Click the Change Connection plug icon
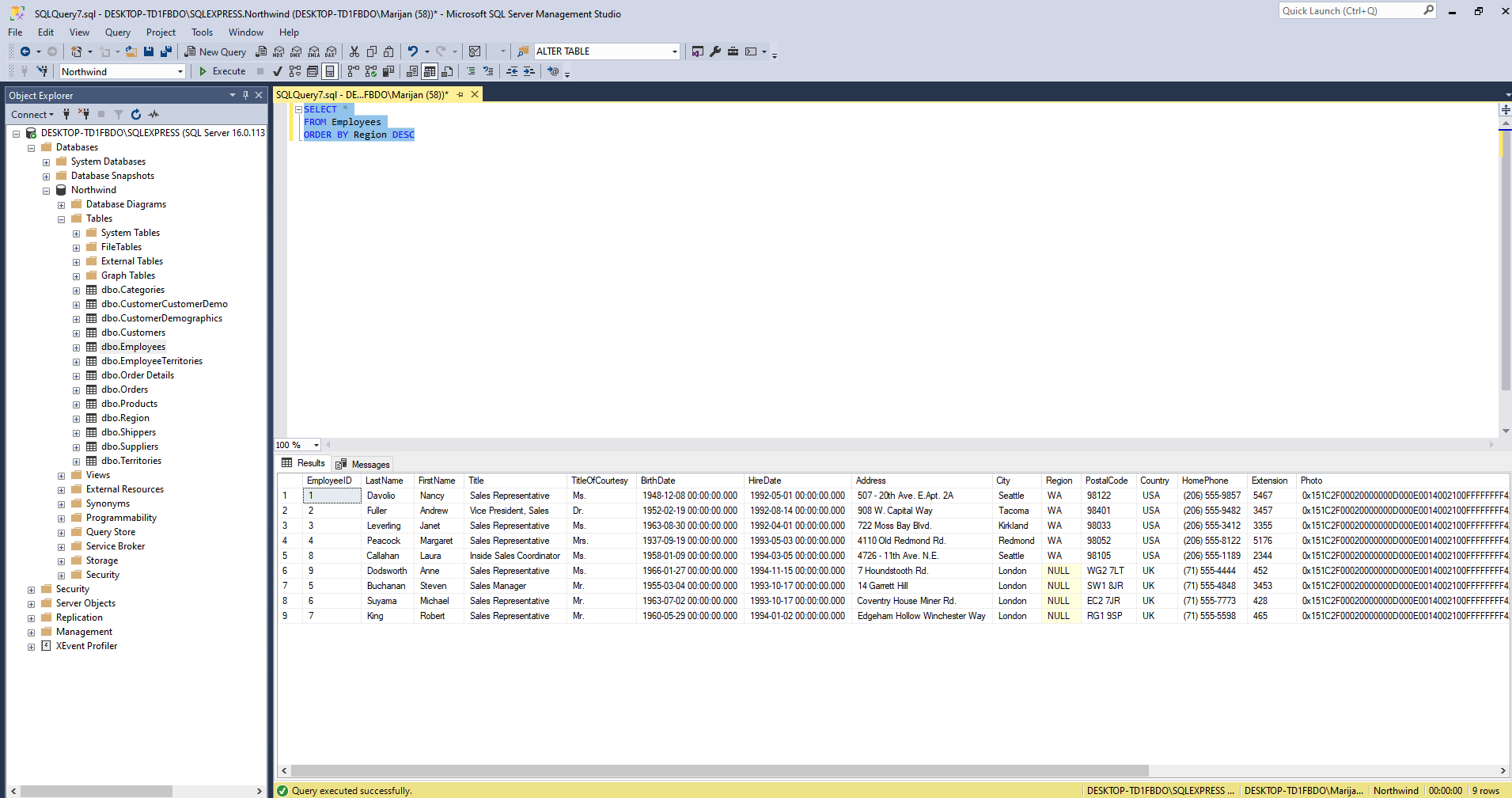This screenshot has width=1512, height=798. (x=43, y=71)
